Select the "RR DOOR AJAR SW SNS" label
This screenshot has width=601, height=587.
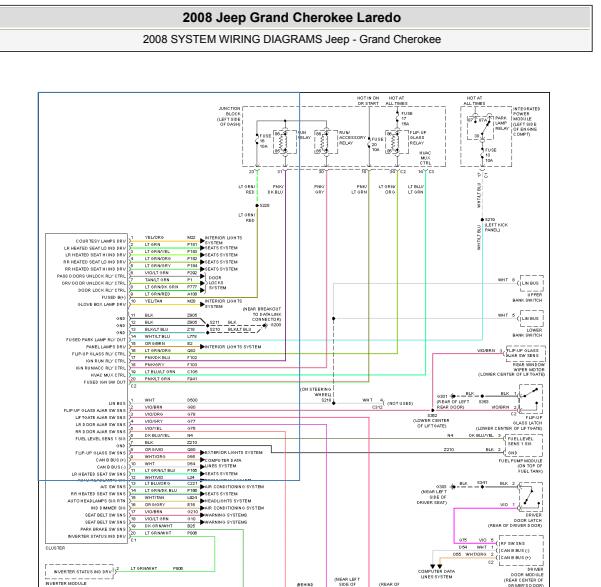pyautogui.click(x=100, y=431)
